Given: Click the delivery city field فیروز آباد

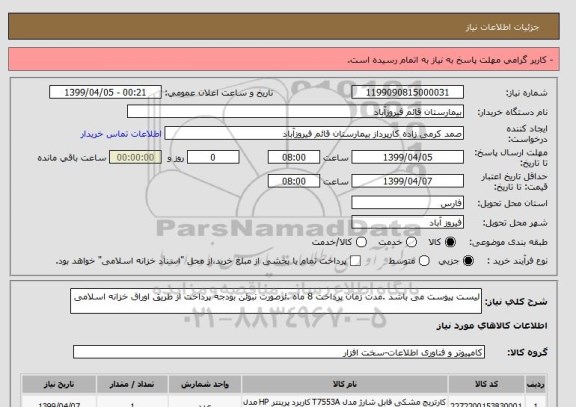Looking at the screenshot, I should 407,222.
